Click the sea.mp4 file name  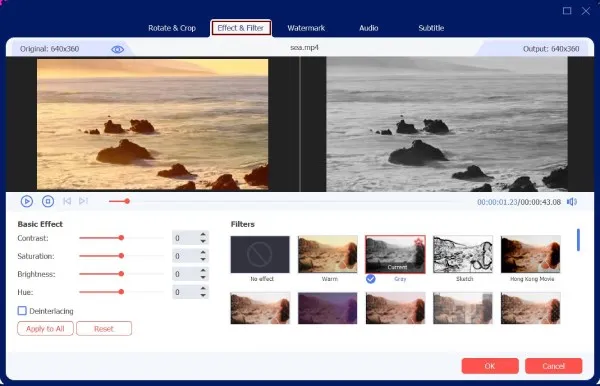tap(304, 47)
